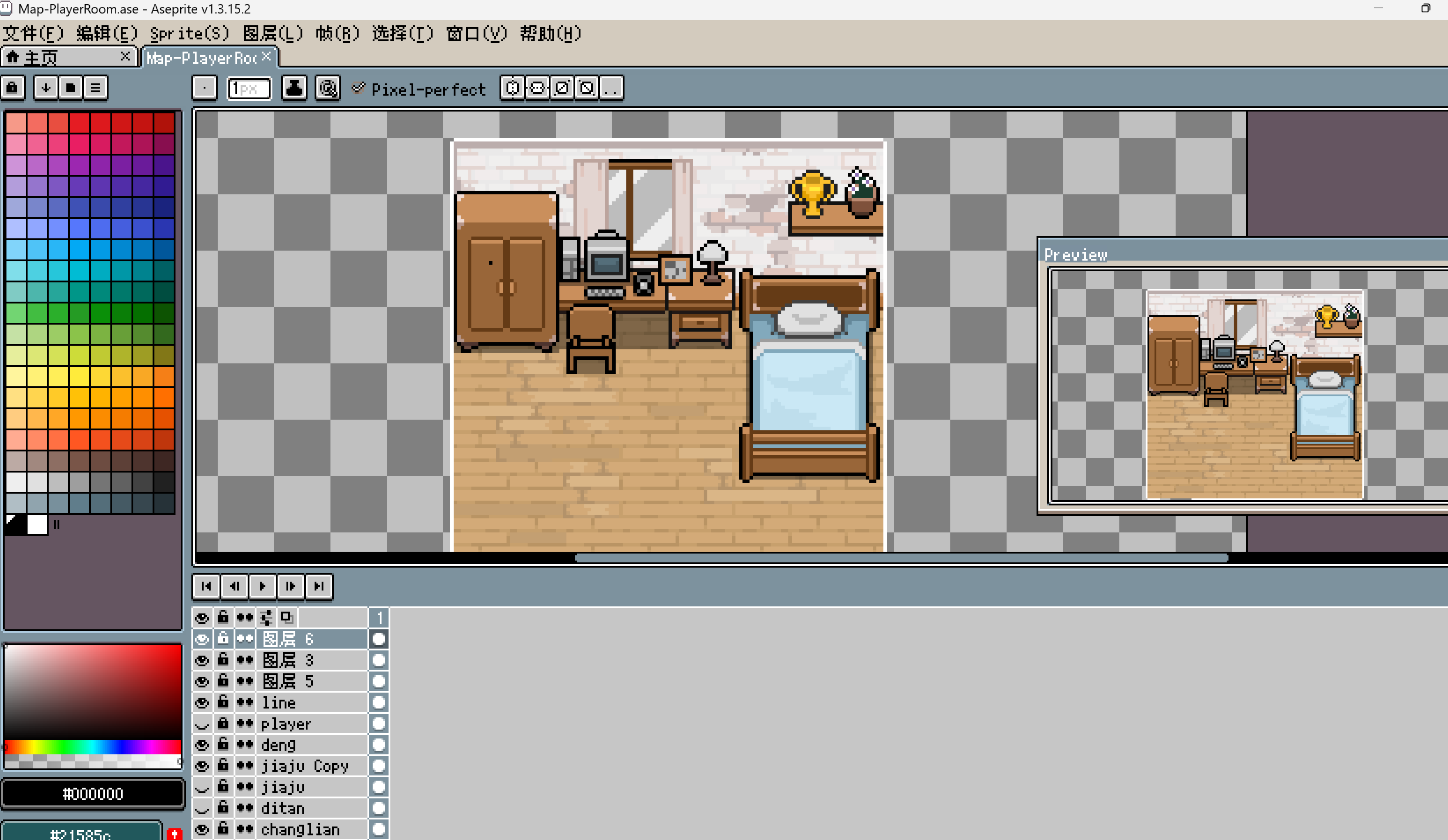Toggle the Pixel-perfect checkbox
The width and height of the screenshot is (1448, 840).
(x=358, y=89)
